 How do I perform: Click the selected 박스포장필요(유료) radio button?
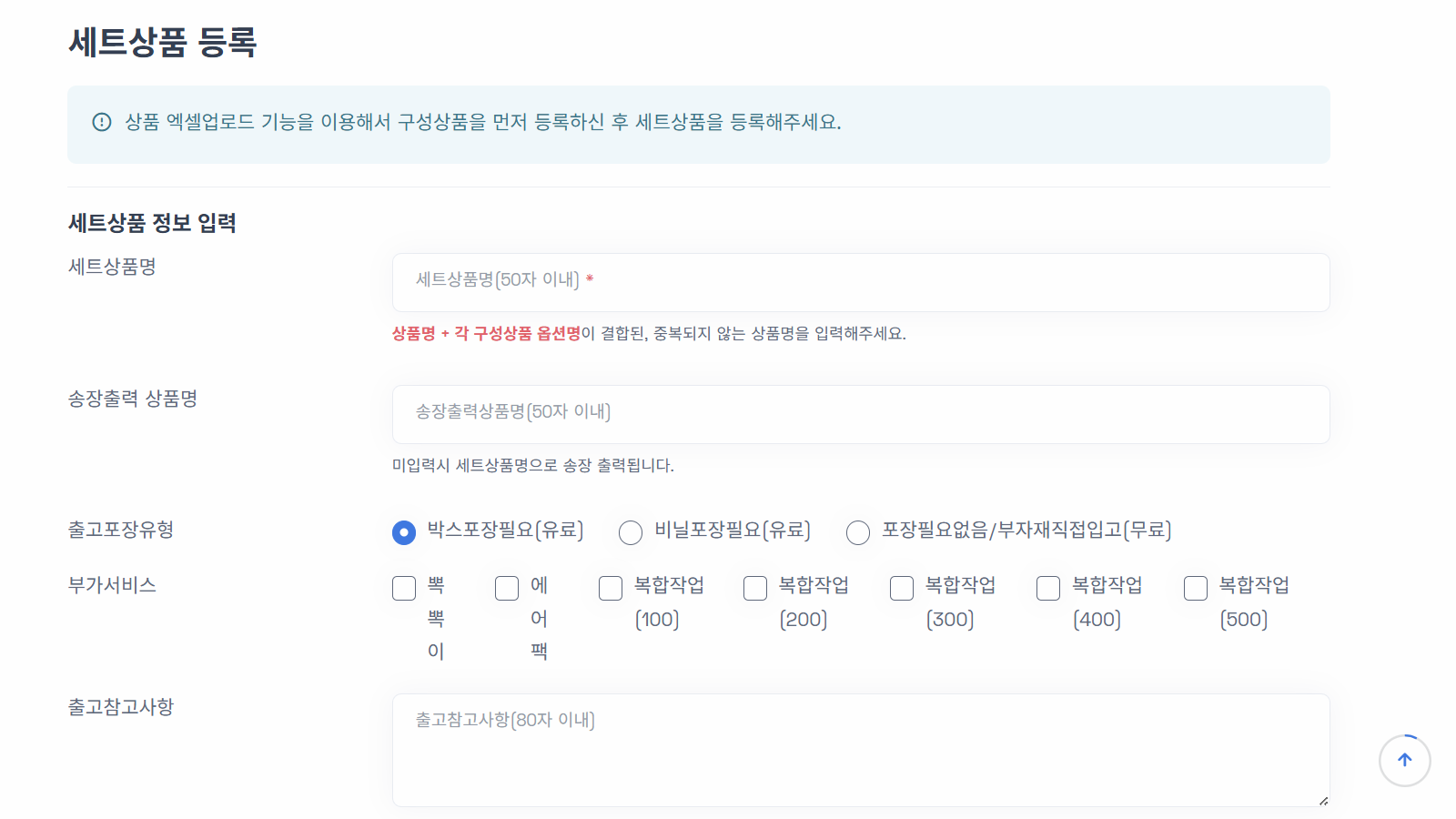(x=404, y=533)
